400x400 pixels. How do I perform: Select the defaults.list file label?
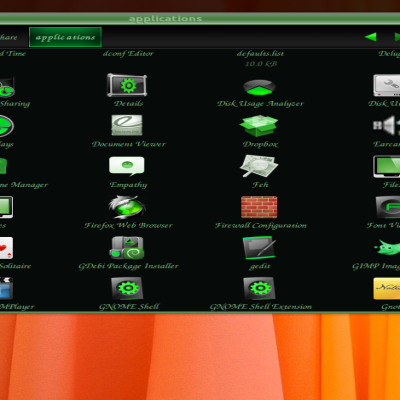(x=260, y=53)
